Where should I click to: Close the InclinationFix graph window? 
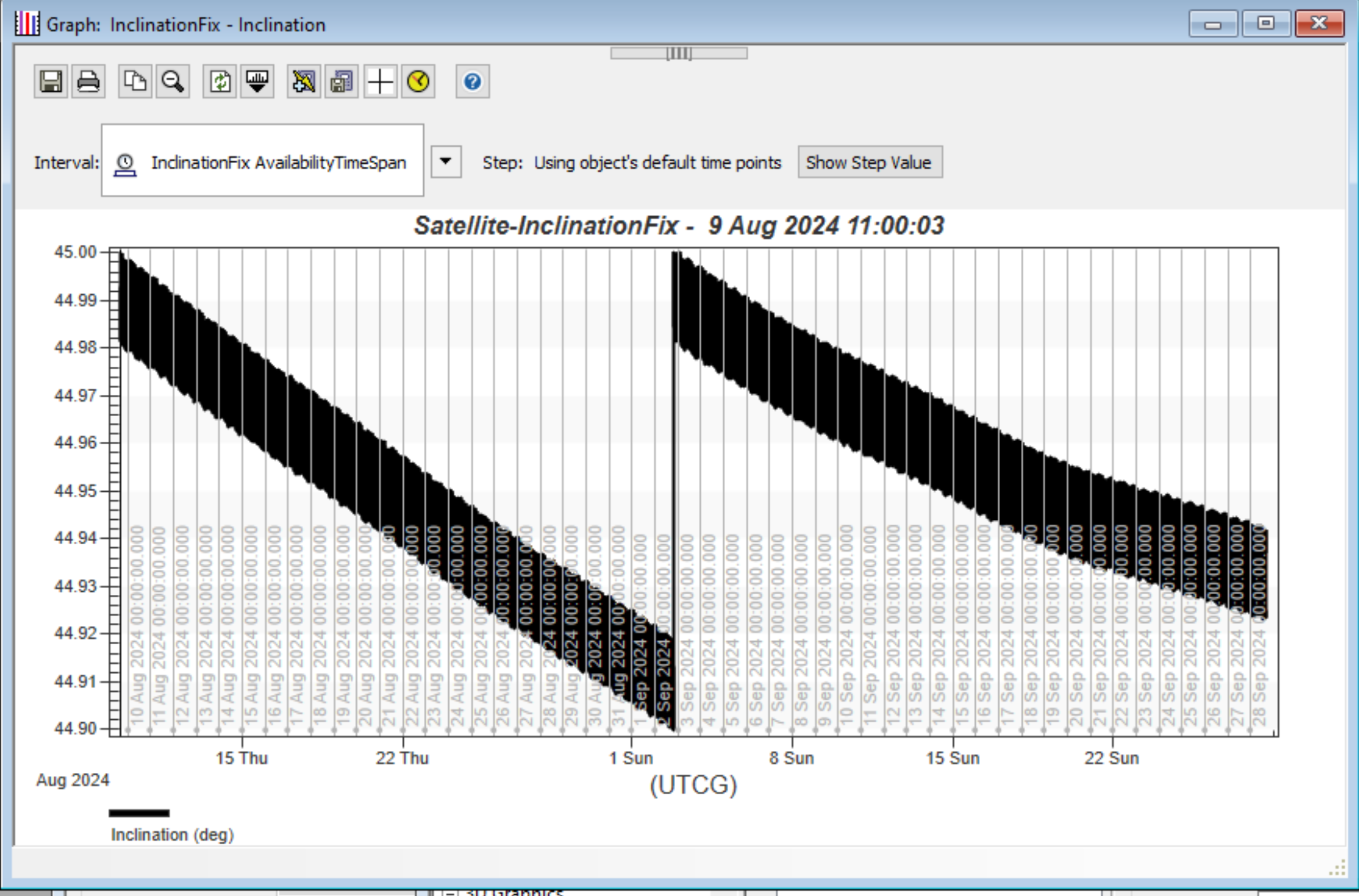coord(1319,24)
